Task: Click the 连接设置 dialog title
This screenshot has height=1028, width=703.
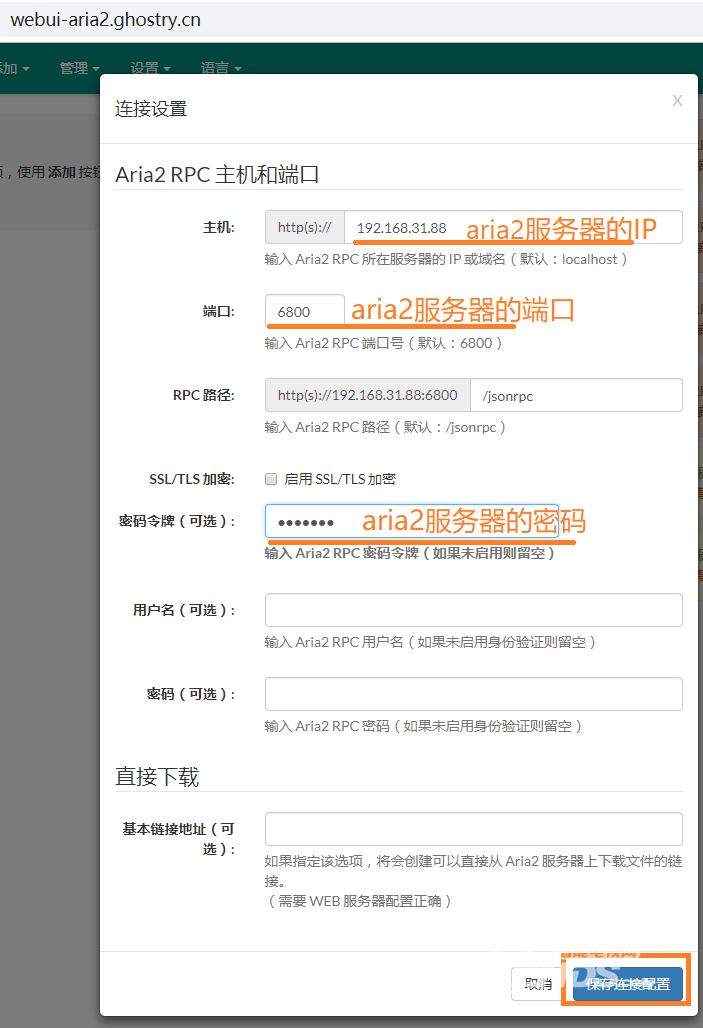Action: pos(151,109)
